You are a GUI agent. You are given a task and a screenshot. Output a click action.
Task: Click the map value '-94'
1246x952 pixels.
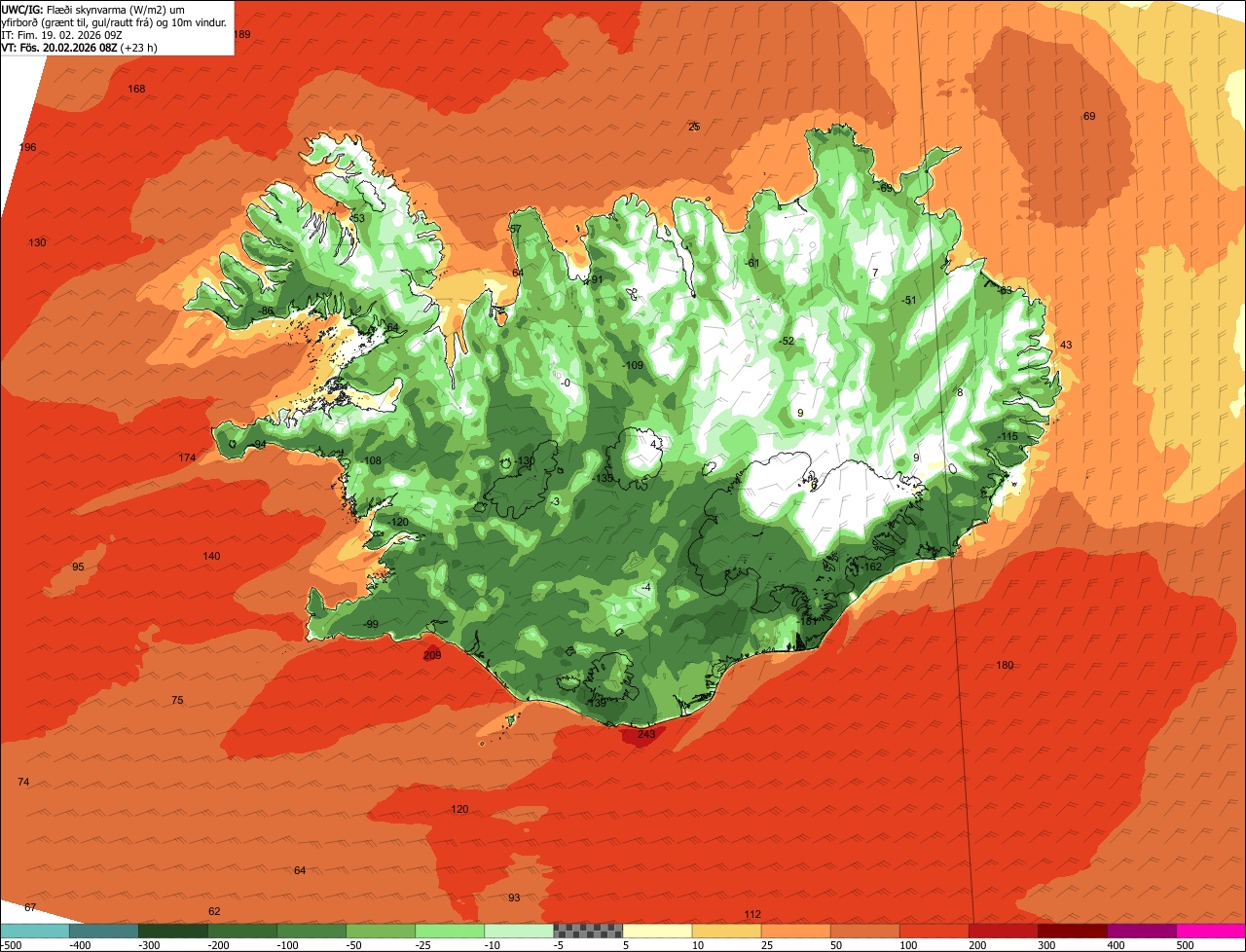[259, 444]
